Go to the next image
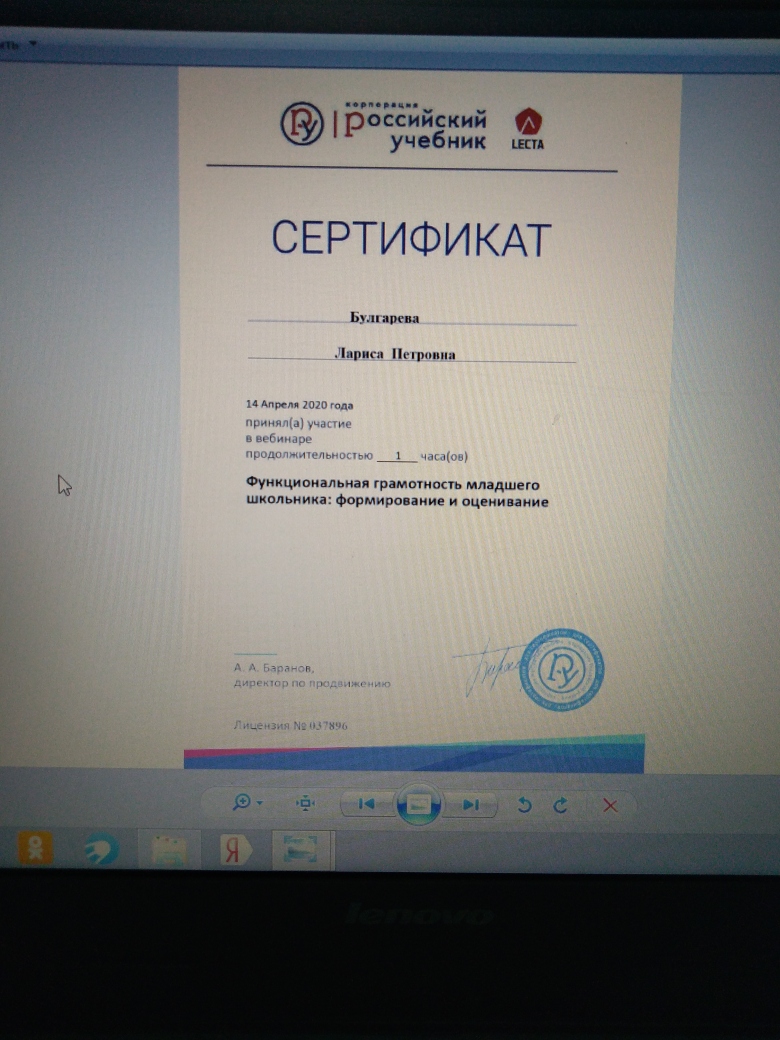 coord(472,805)
